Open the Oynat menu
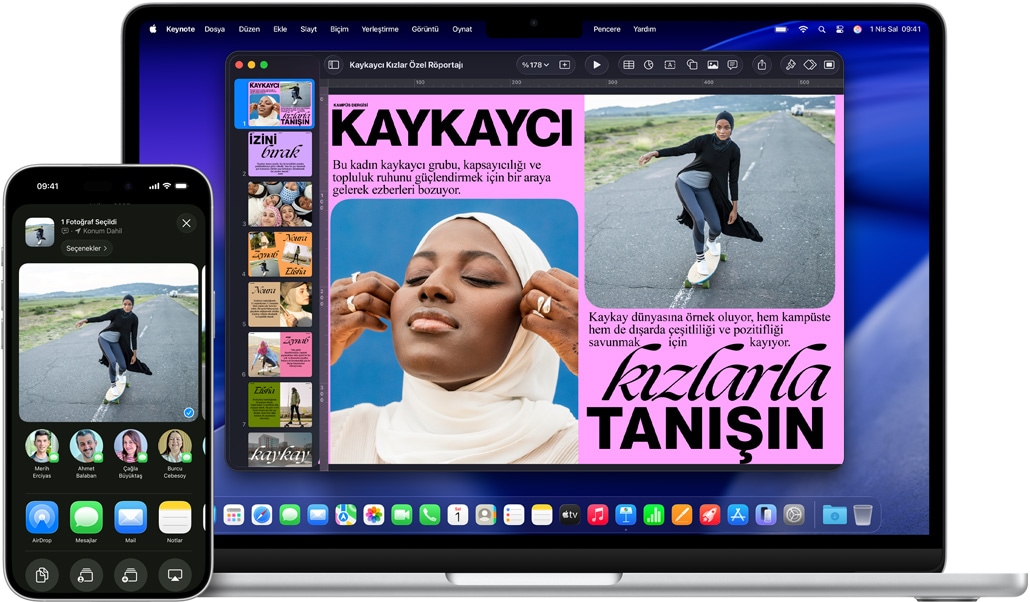 tap(463, 29)
